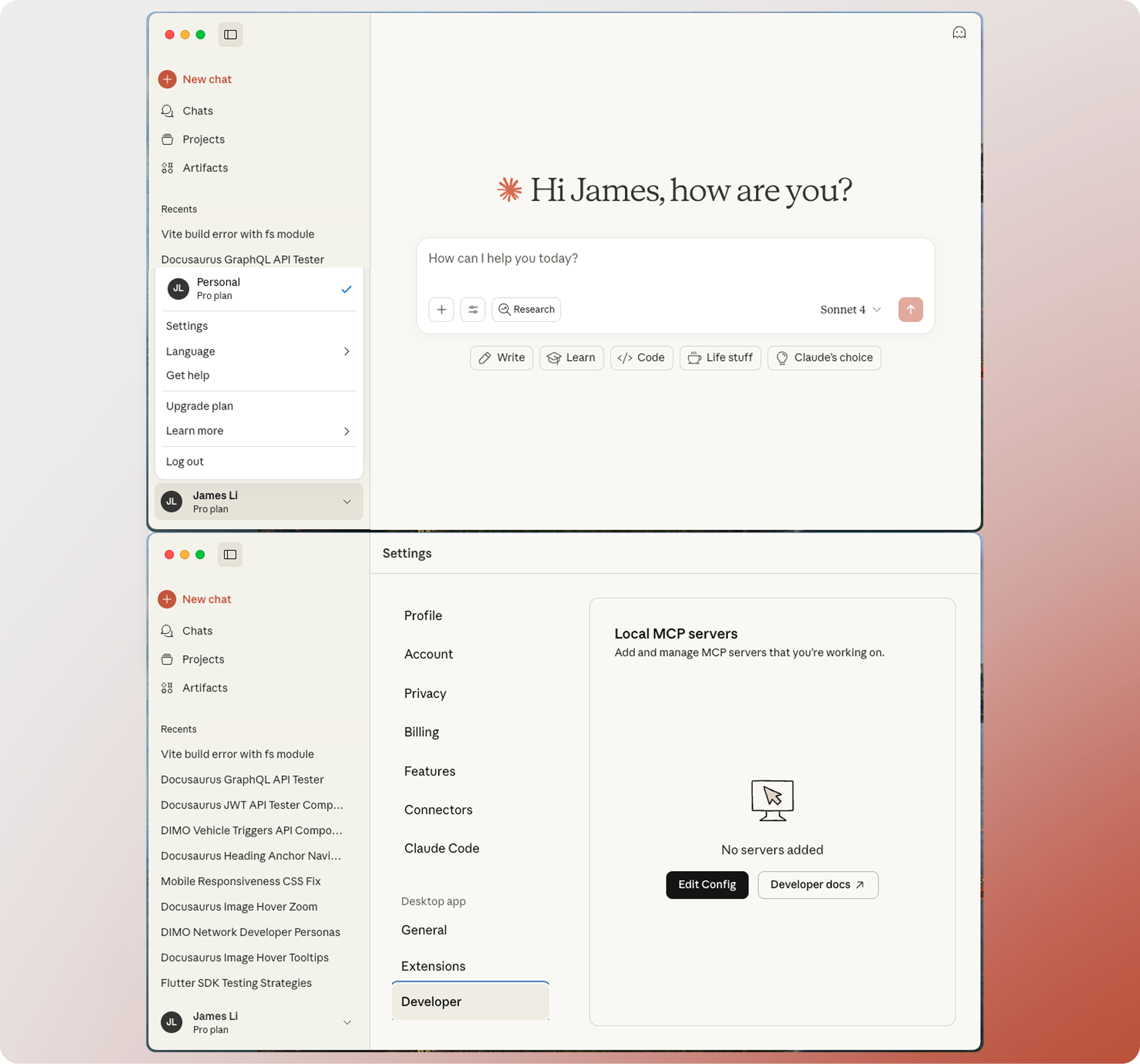Expand the Learn more submenu

259,431
